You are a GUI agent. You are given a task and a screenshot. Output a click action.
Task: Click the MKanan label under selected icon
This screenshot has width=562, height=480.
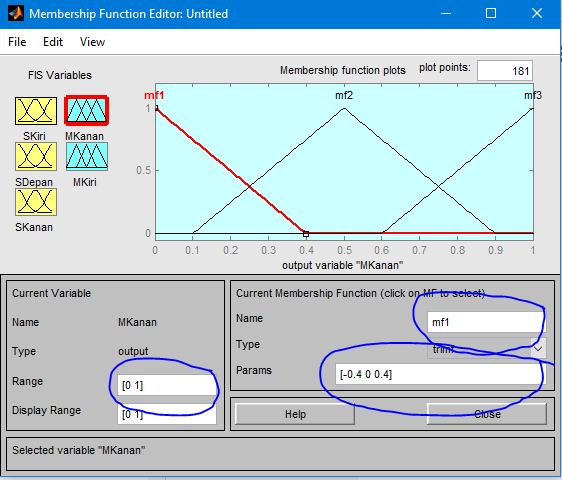tap(84, 136)
